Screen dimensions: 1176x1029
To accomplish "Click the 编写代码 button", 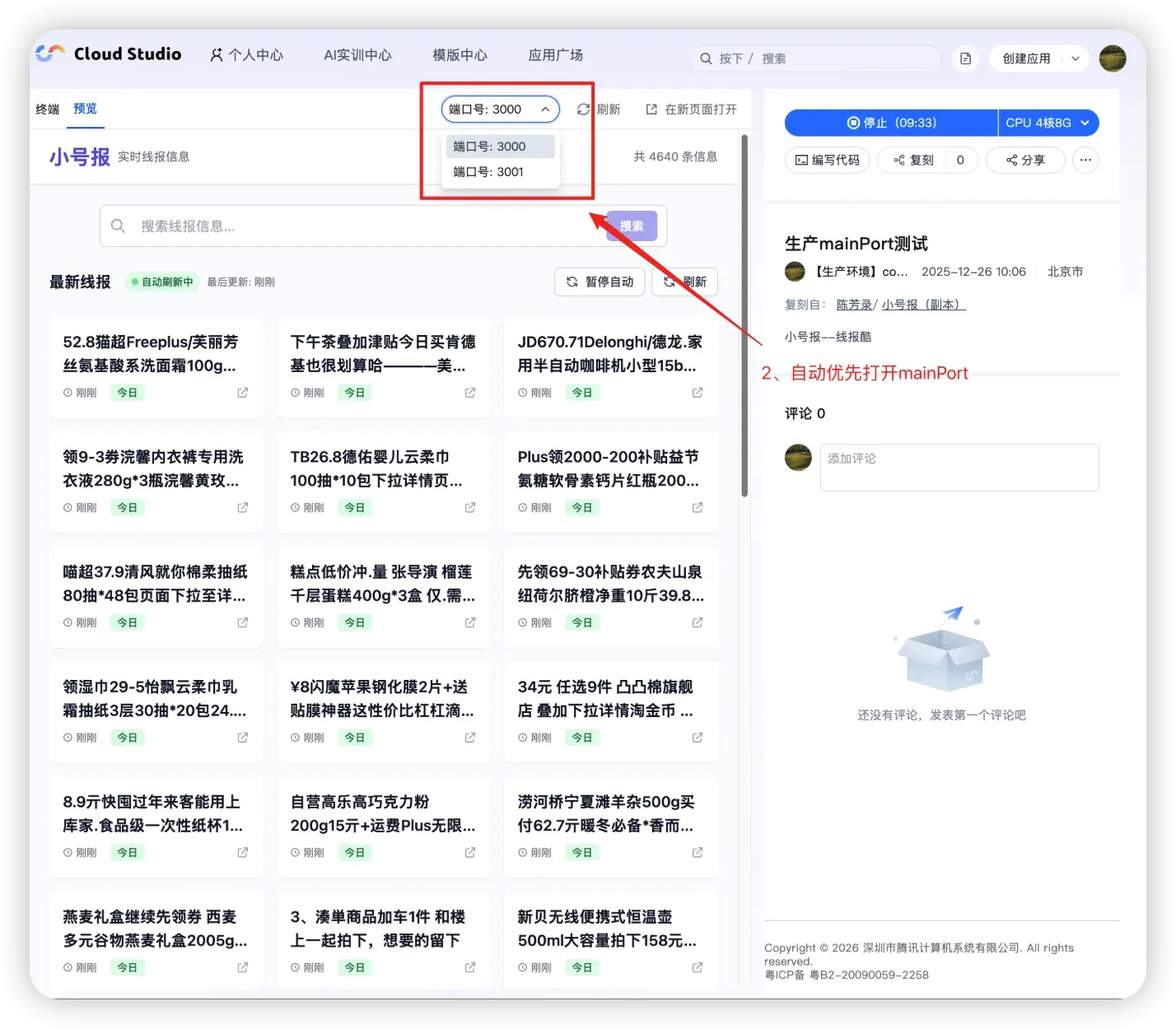I will click(x=827, y=160).
